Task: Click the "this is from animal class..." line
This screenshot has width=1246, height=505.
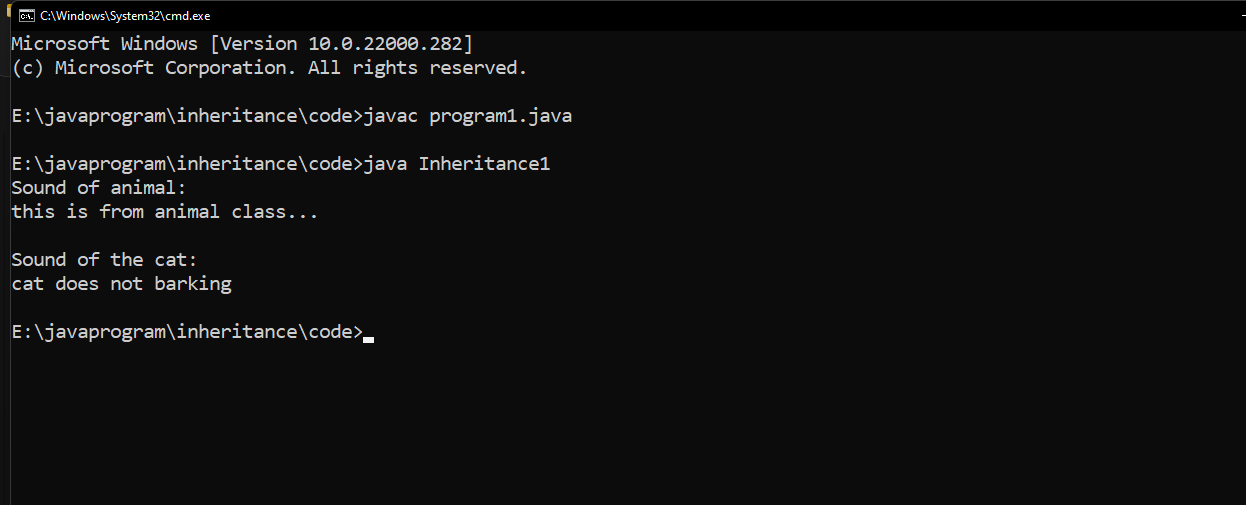Action: [165, 212]
